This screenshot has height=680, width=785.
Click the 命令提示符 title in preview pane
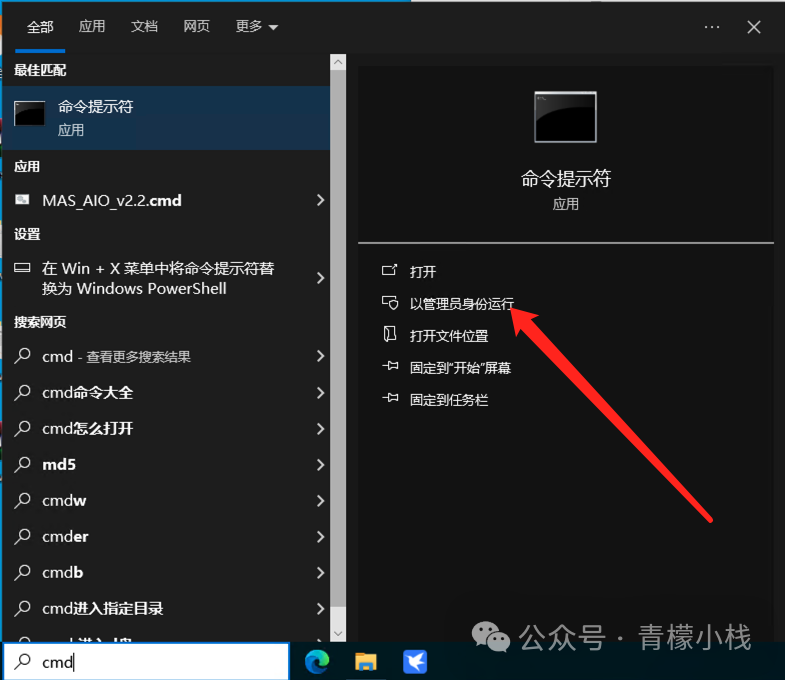pos(566,178)
